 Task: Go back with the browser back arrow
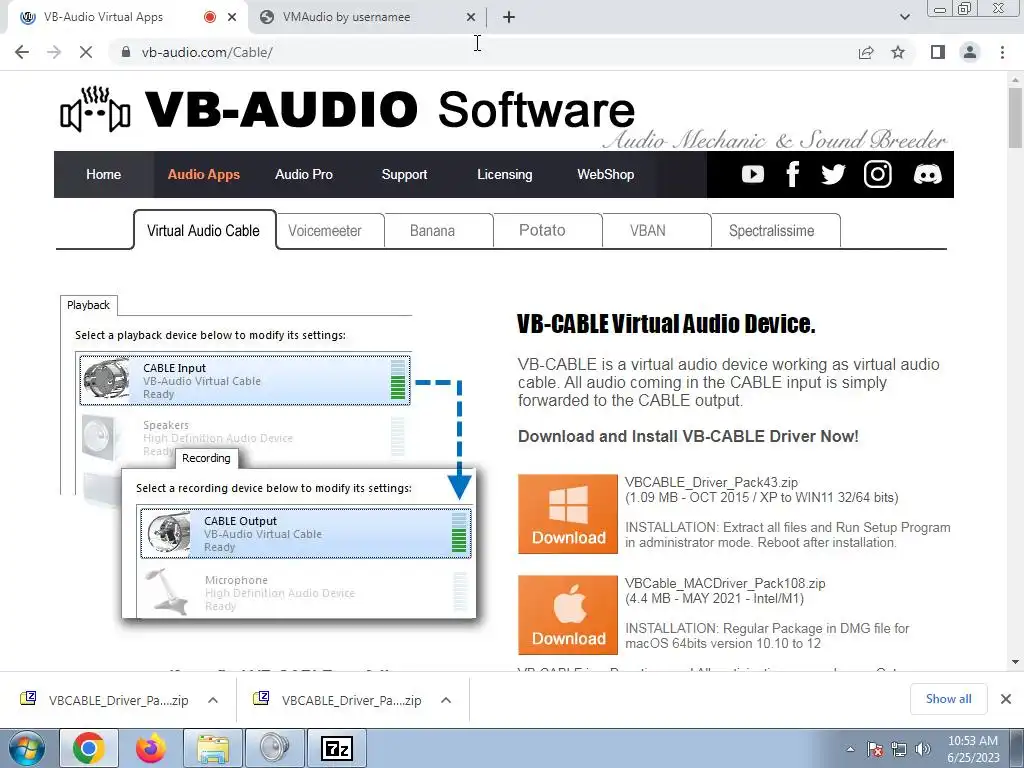pos(22,52)
